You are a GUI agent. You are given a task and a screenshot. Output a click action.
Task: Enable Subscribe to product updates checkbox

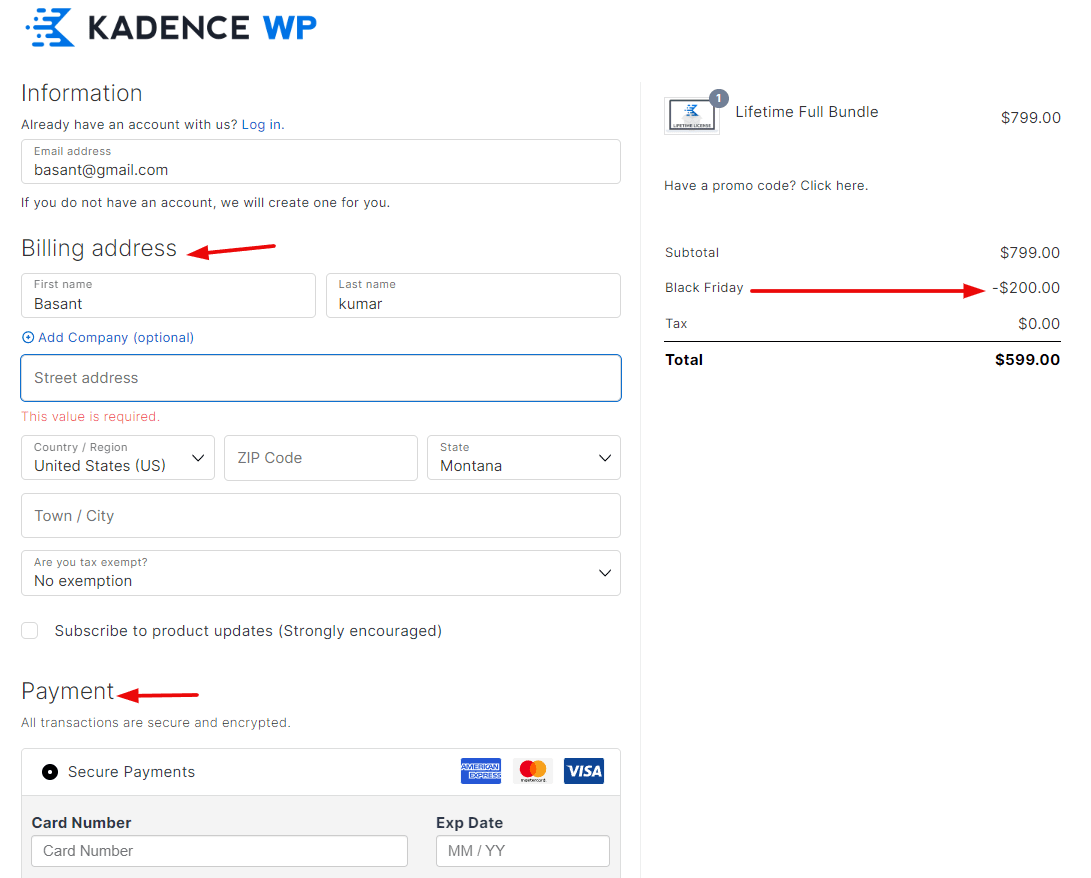[30, 631]
